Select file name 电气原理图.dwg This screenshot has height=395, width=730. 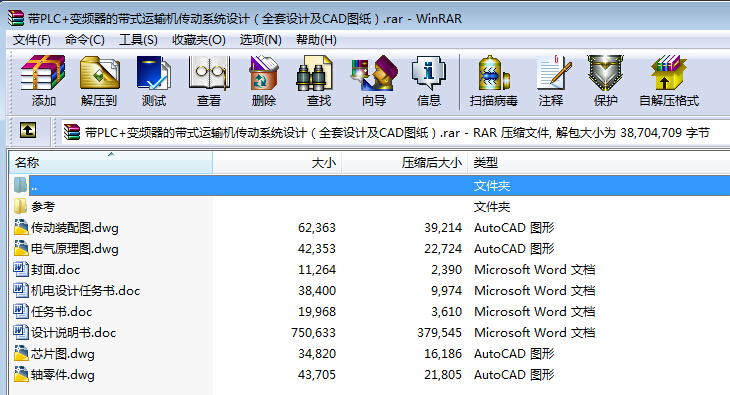(74, 249)
